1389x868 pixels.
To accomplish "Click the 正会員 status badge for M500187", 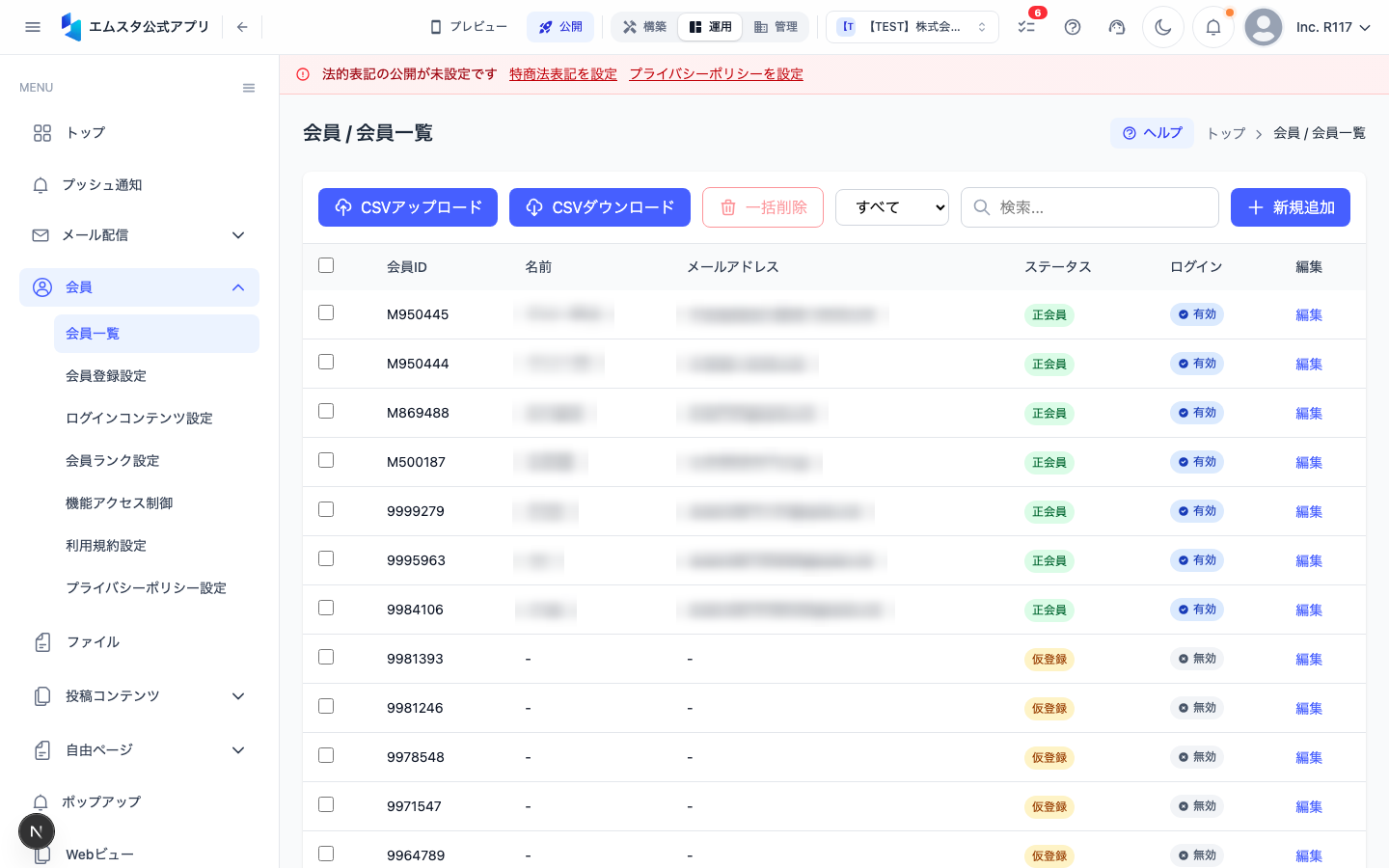I will click(x=1049, y=463).
